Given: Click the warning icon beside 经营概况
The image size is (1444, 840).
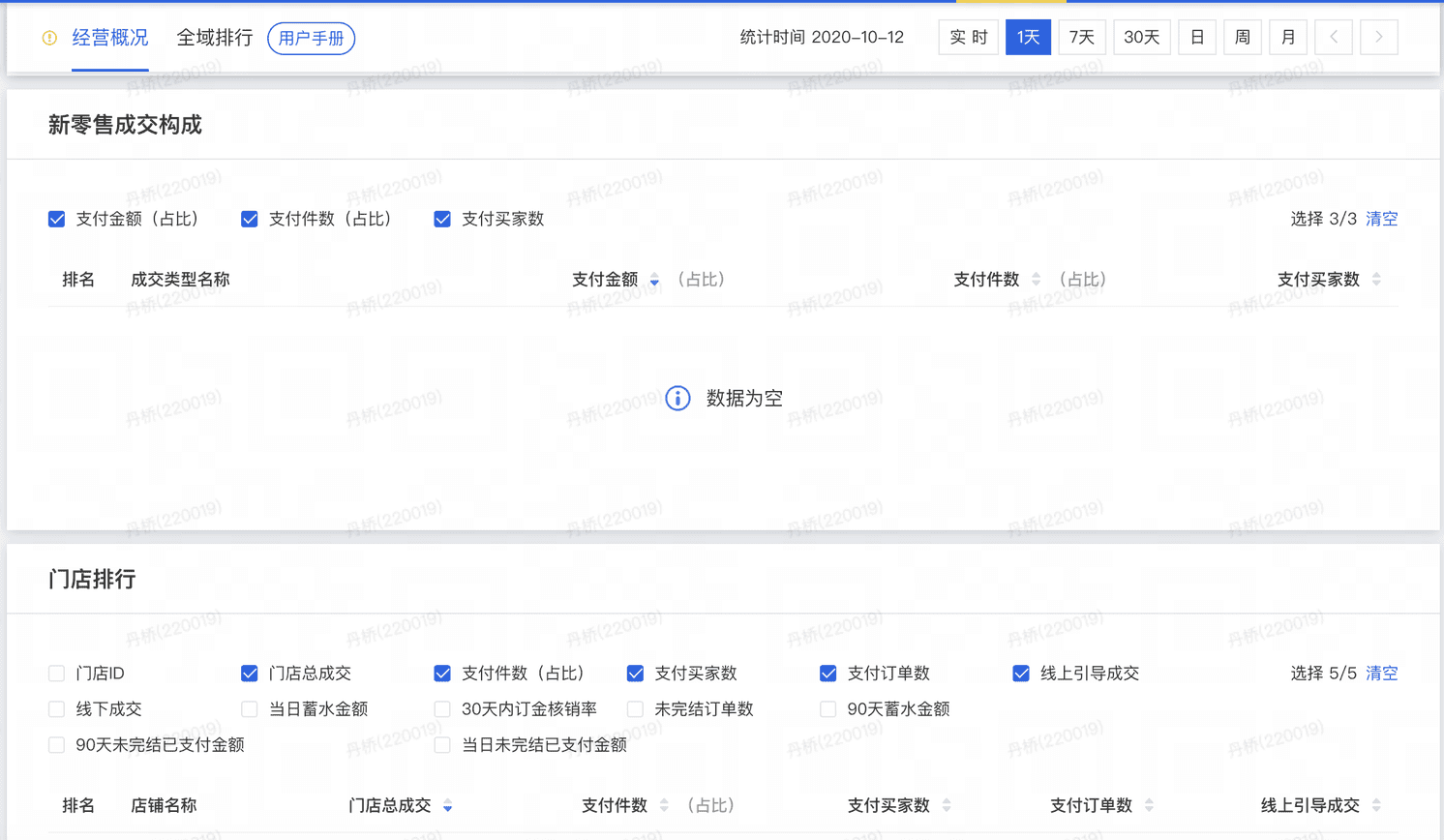Looking at the screenshot, I should 49,38.
